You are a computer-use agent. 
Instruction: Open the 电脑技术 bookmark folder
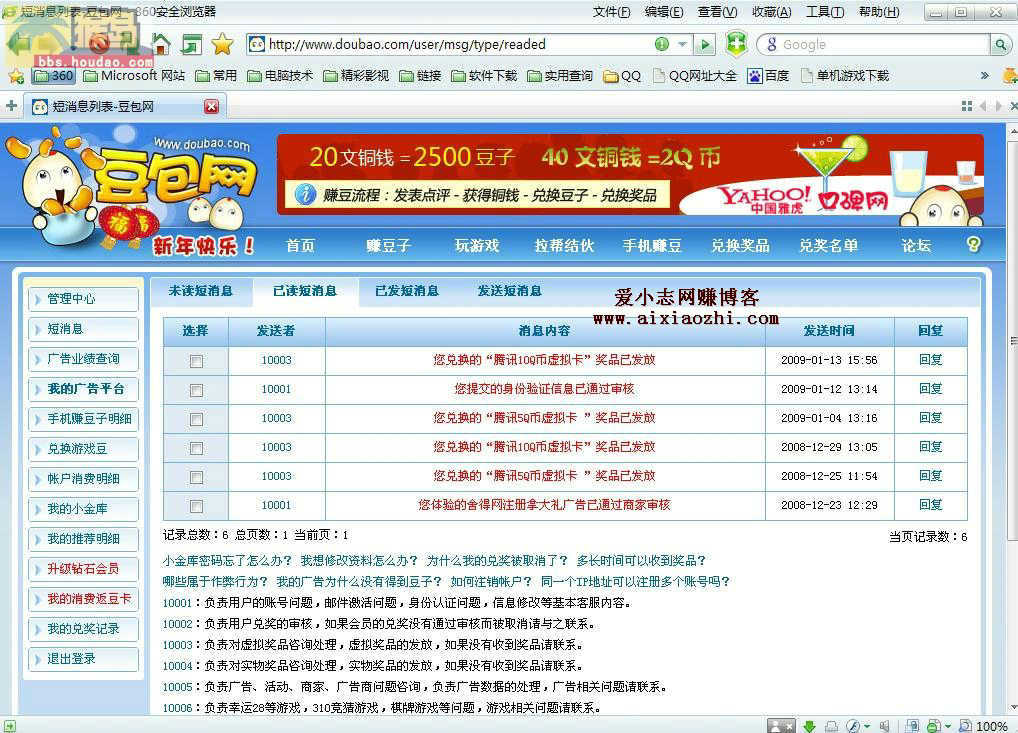click(280, 76)
